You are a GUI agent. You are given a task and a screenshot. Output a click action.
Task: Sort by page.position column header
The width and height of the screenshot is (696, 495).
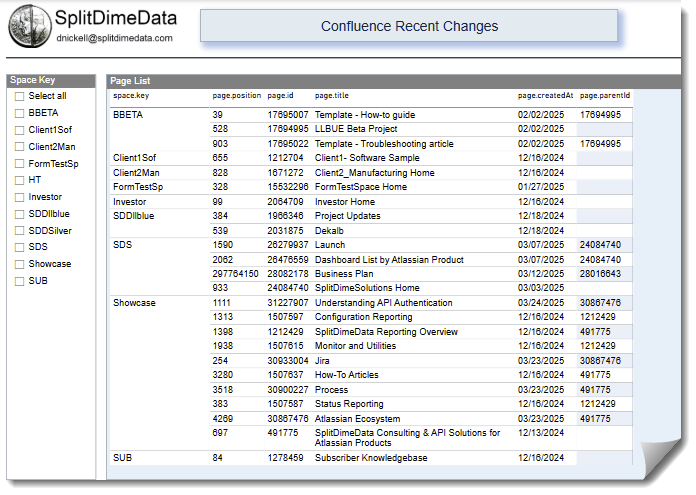coord(237,95)
